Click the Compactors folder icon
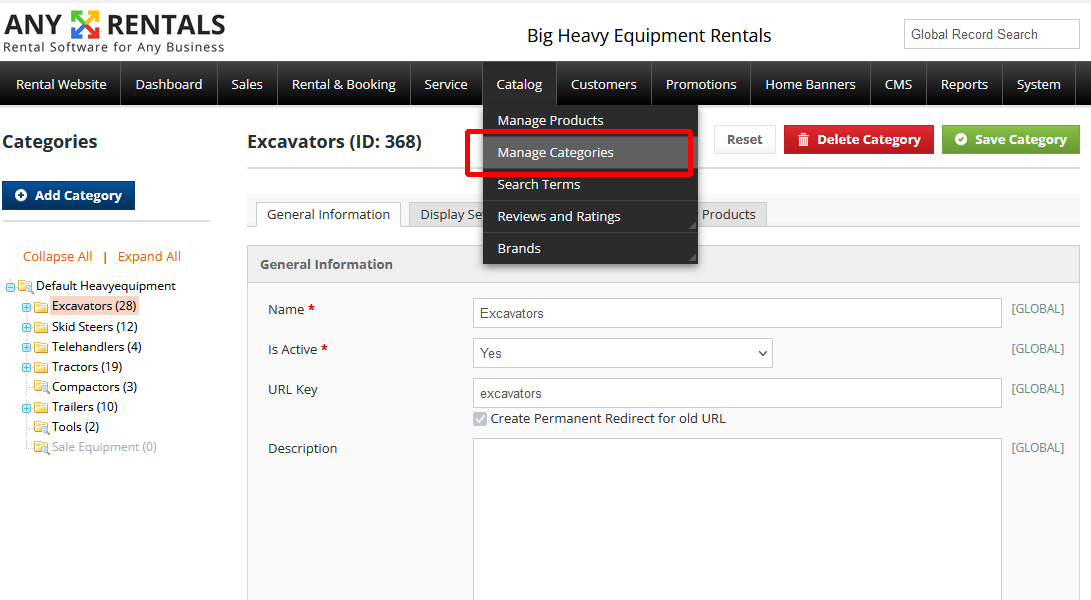 [41, 387]
